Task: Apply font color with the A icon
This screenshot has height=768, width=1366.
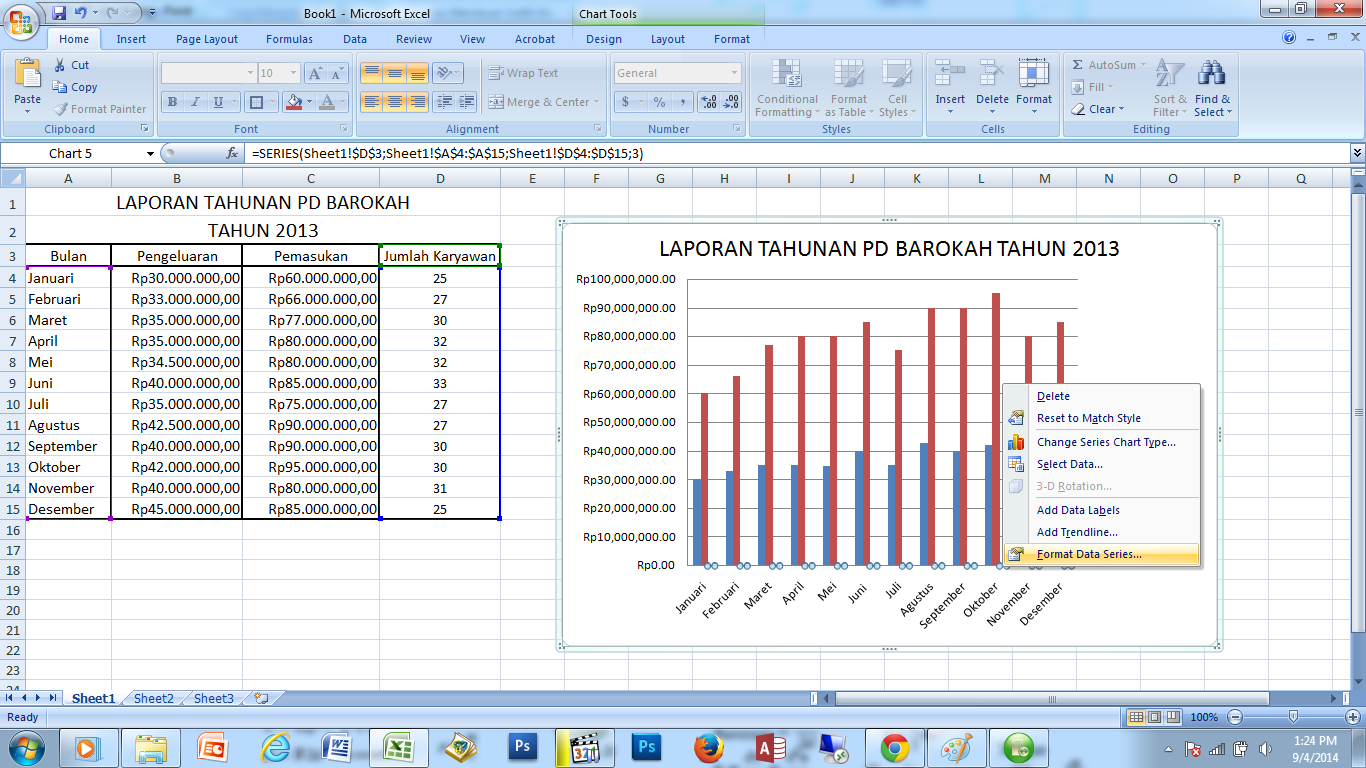Action: [x=325, y=102]
